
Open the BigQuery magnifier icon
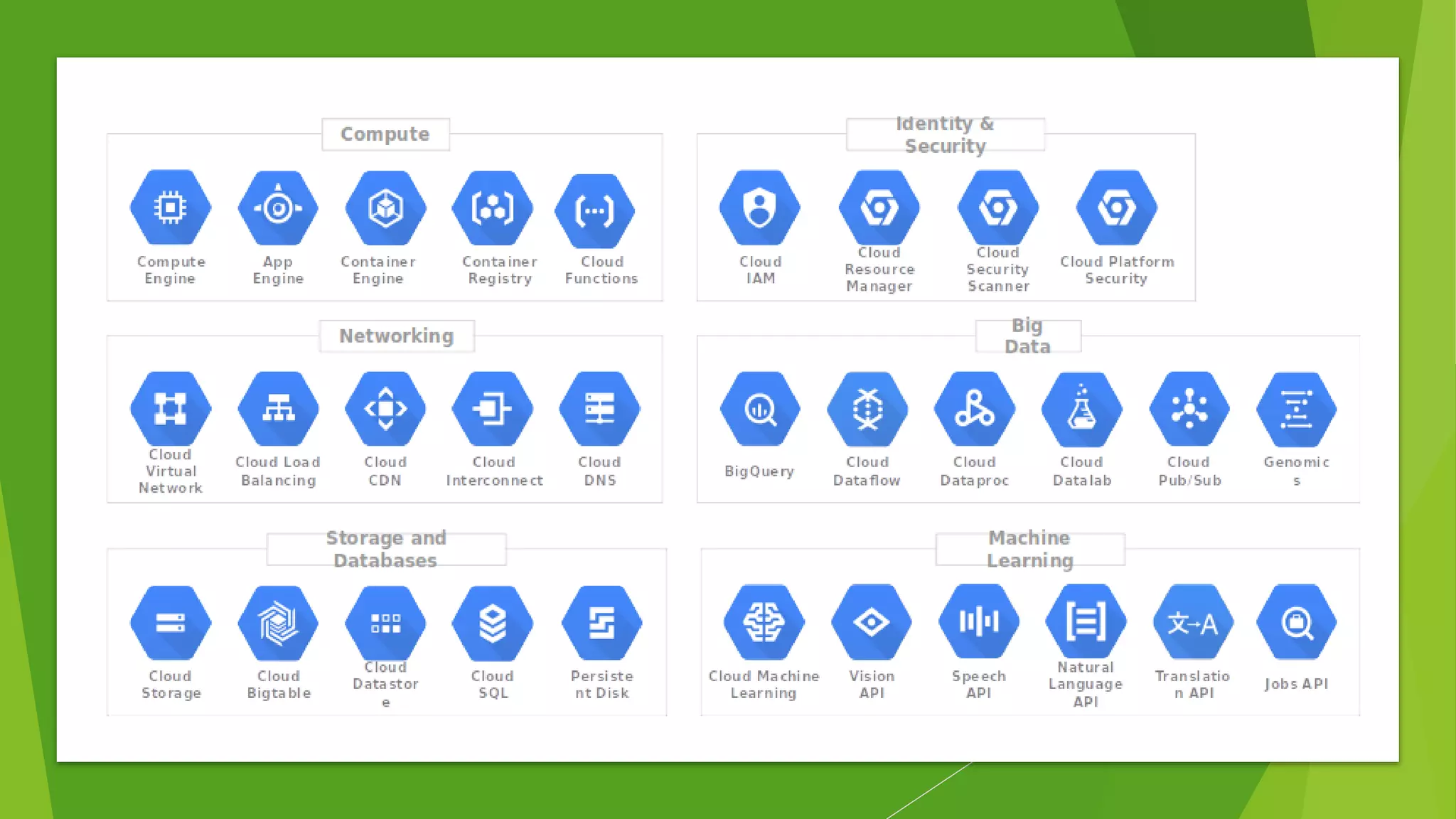pos(760,409)
